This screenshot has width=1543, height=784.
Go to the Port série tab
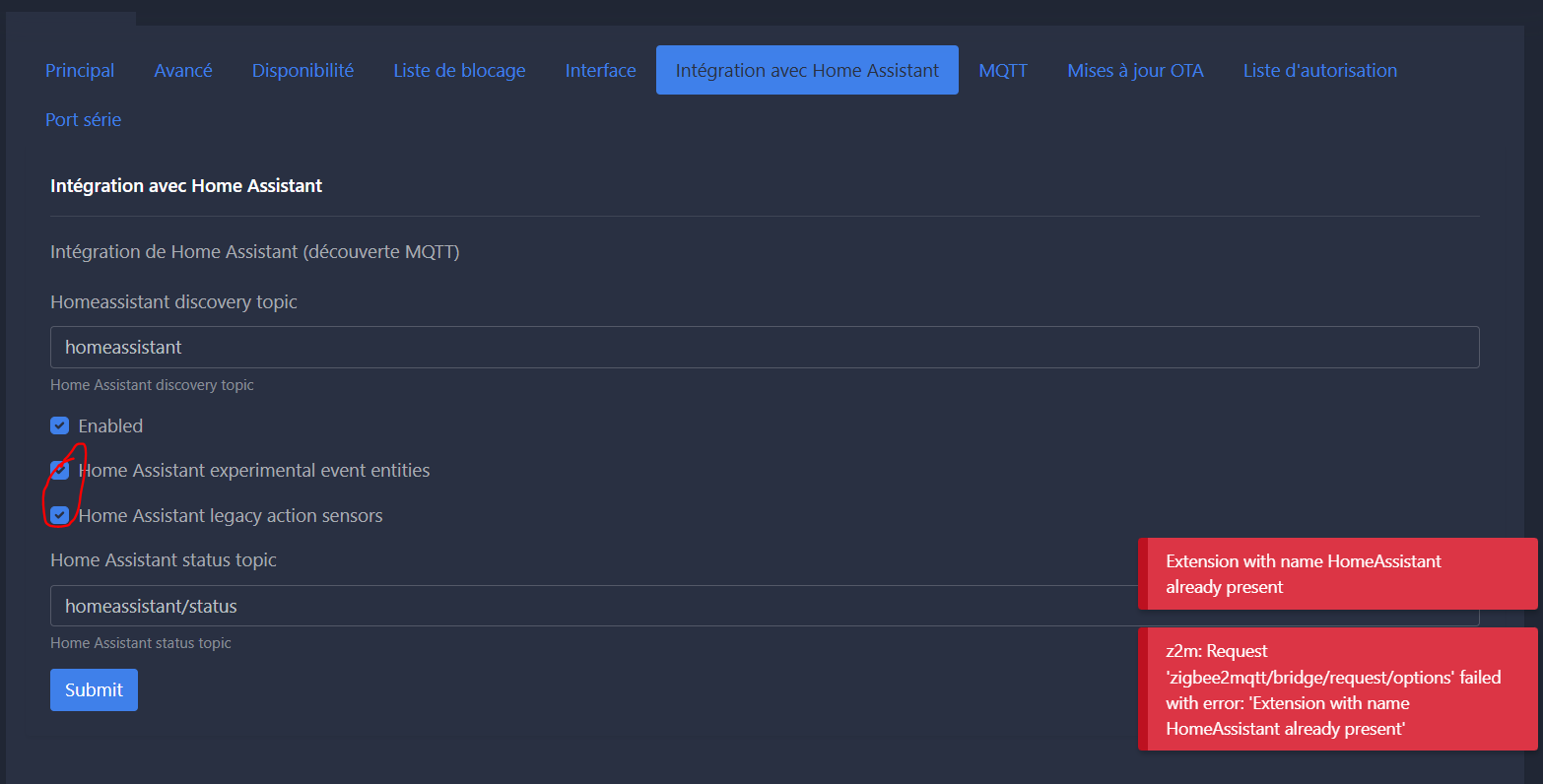point(83,119)
